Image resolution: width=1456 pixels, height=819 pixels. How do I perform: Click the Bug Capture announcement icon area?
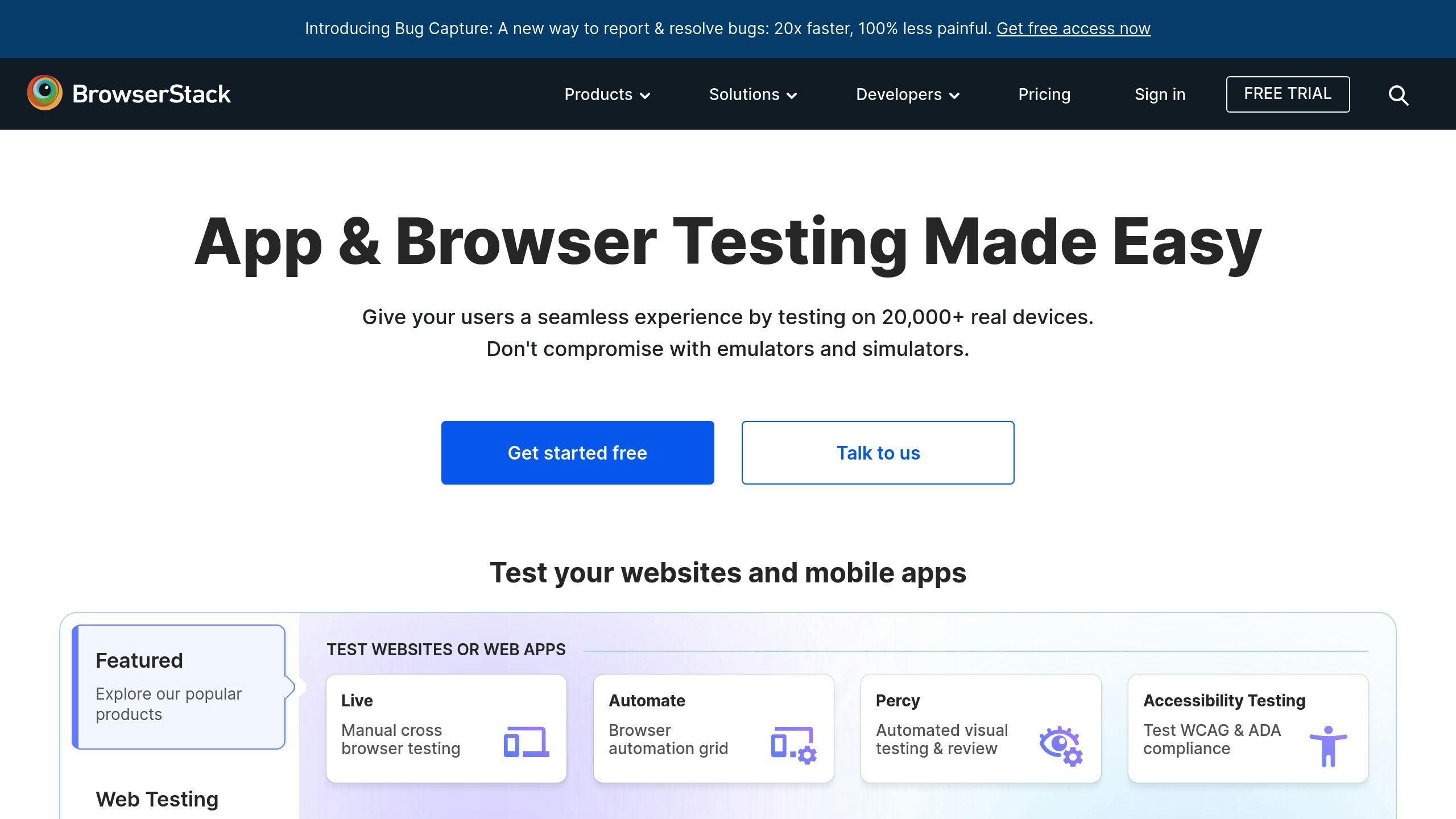[728, 28]
